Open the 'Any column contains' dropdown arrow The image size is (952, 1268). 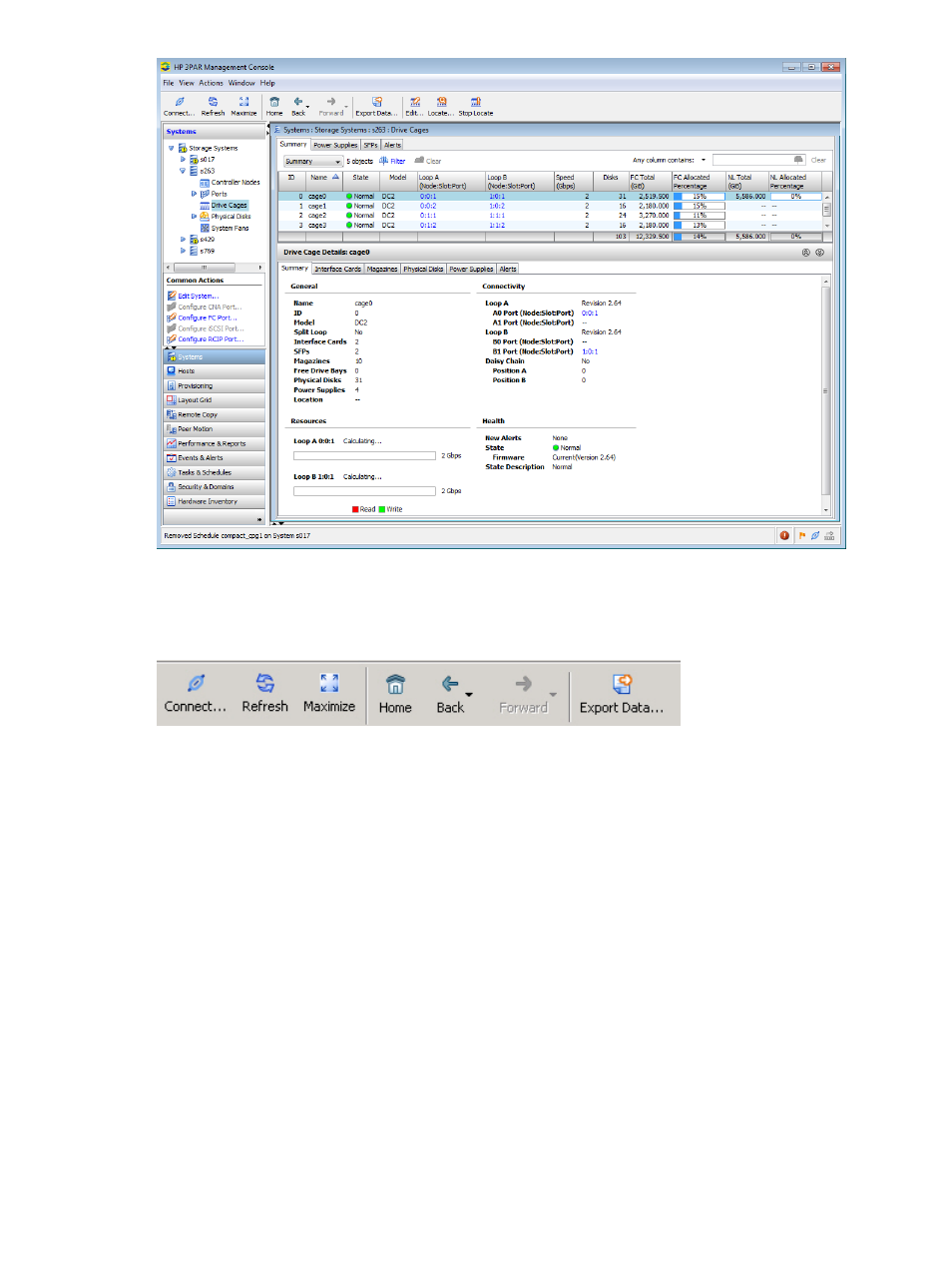click(x=704, y=160)
